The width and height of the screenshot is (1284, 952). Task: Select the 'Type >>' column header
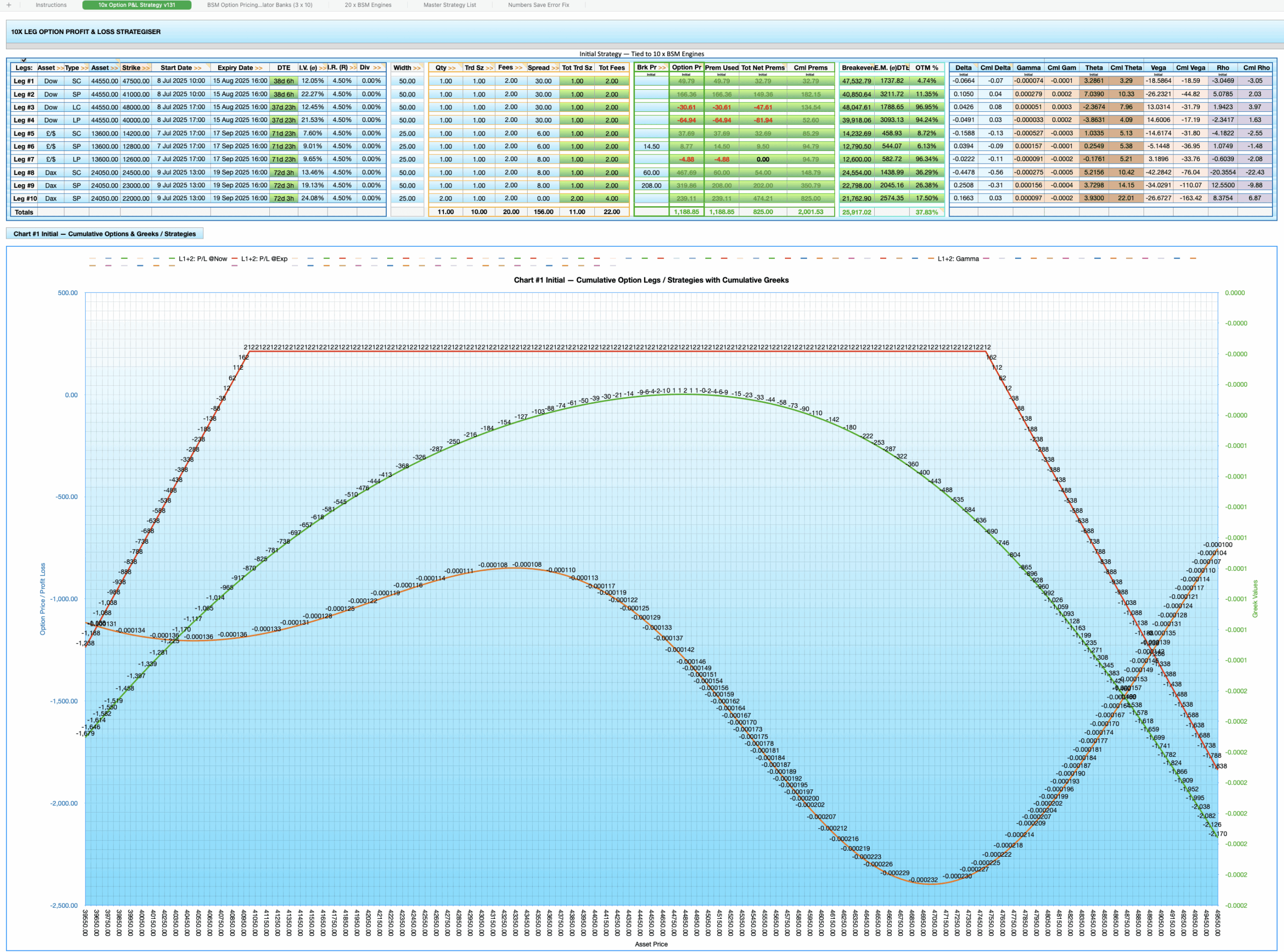[x=76, y=68]
